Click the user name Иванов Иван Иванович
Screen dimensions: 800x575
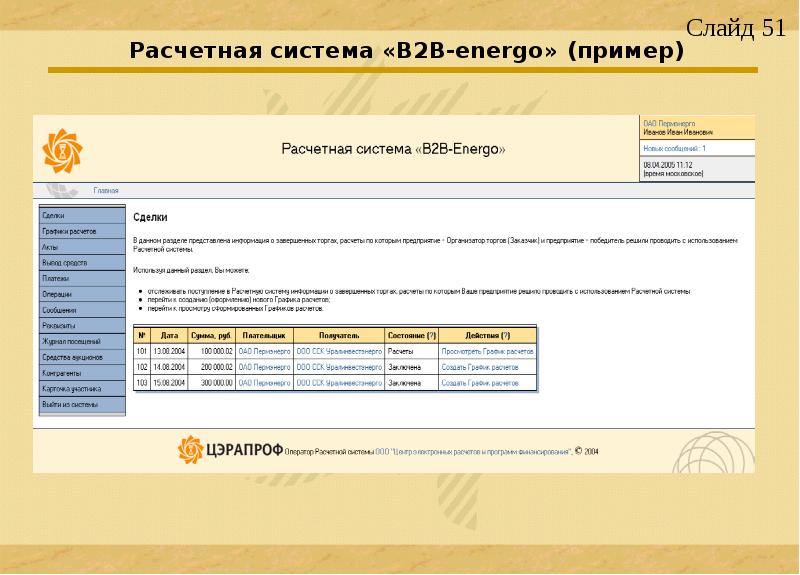click(x=678, y=132)
